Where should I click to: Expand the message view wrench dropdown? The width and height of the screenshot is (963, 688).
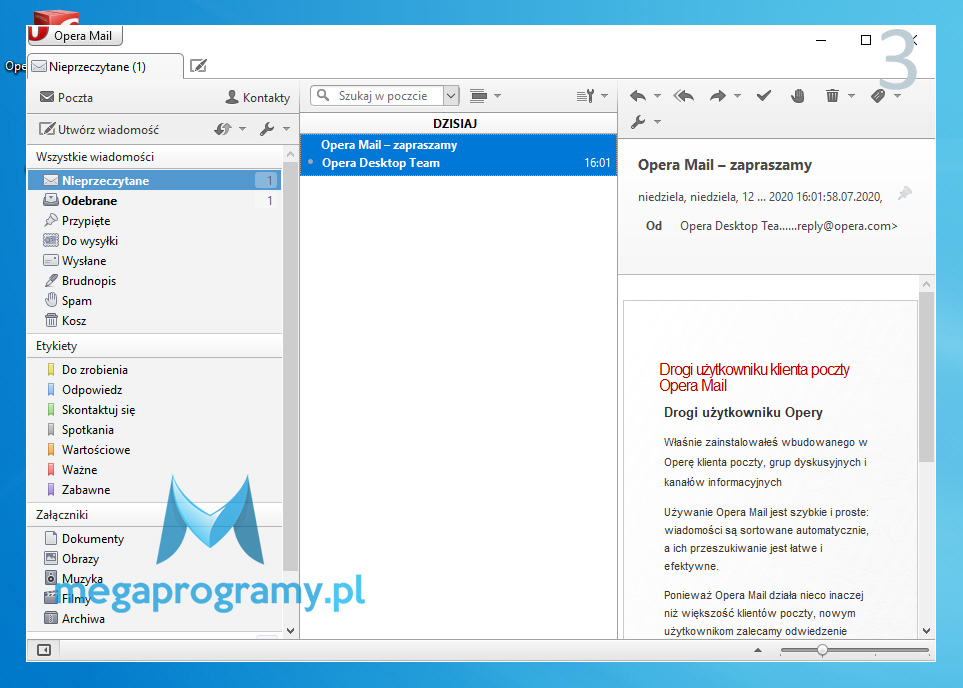click(657, 122)
